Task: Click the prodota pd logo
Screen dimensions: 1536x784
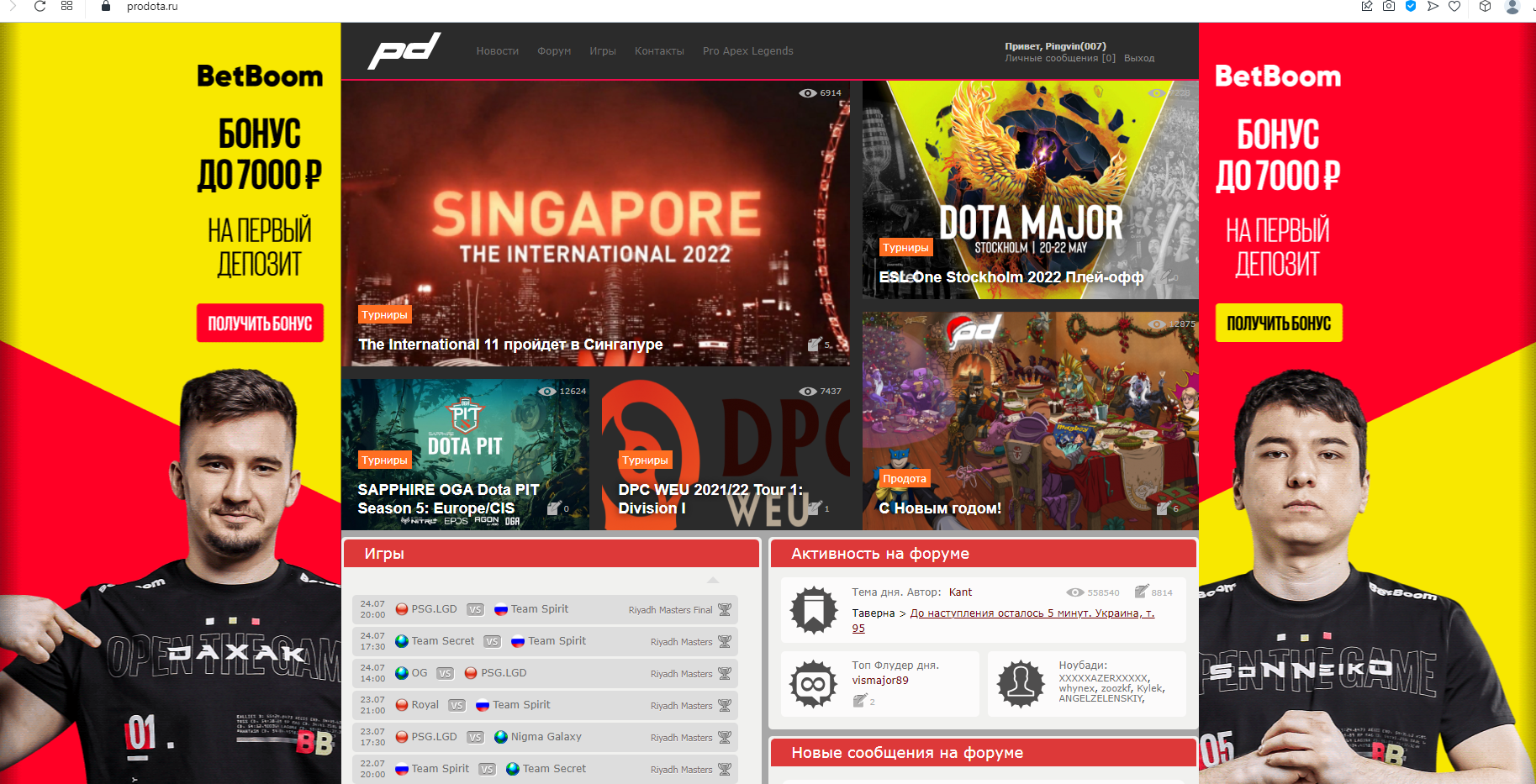Action: coord(404,50)
